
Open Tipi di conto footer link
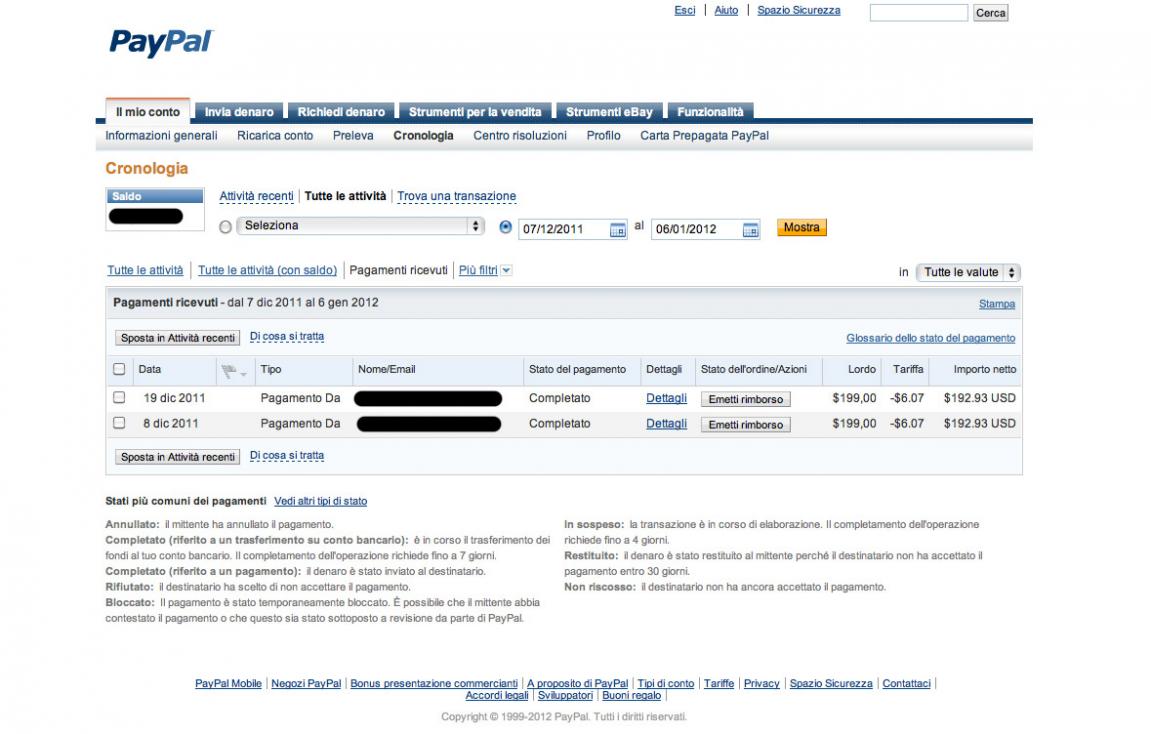point(666,683)
